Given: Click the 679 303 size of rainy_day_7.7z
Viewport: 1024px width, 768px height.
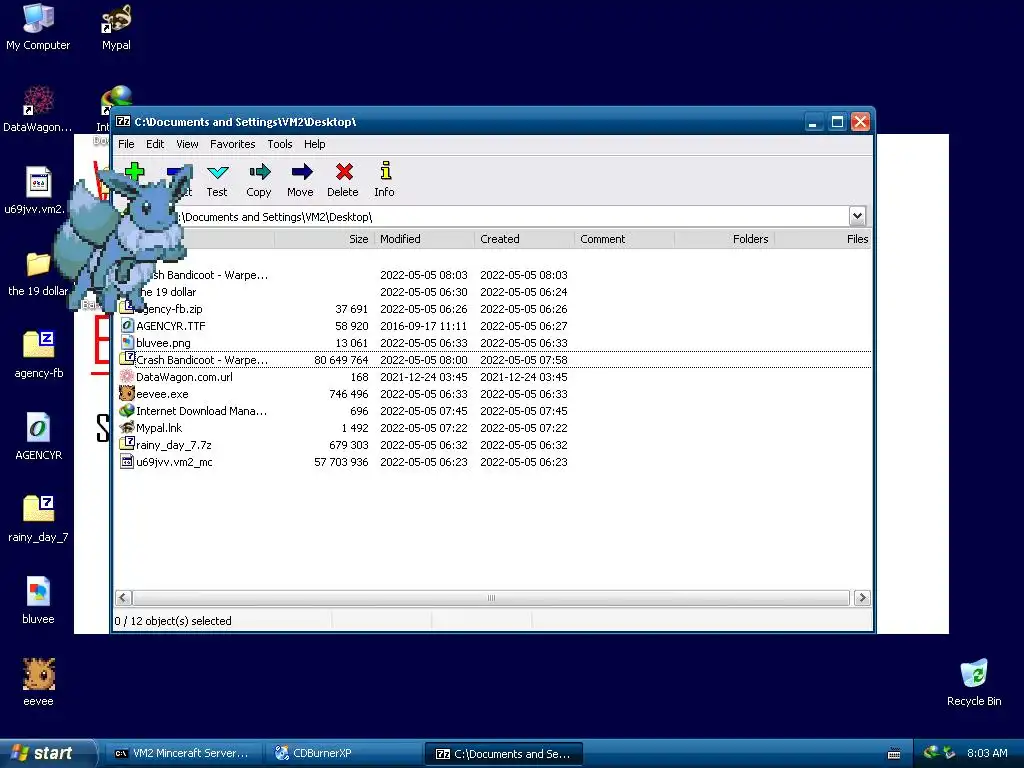Looking at the screenshot, I should [x=349, y=445].
